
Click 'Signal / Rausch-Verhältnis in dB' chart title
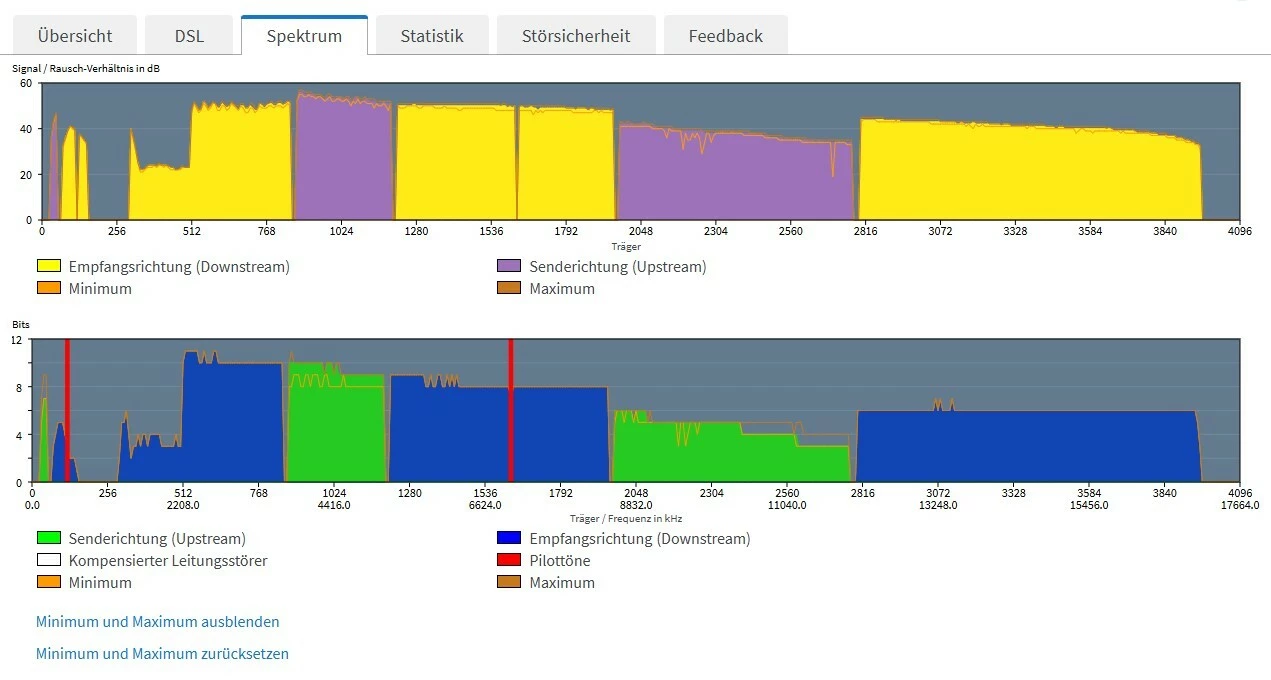click(x=85, y=69)
